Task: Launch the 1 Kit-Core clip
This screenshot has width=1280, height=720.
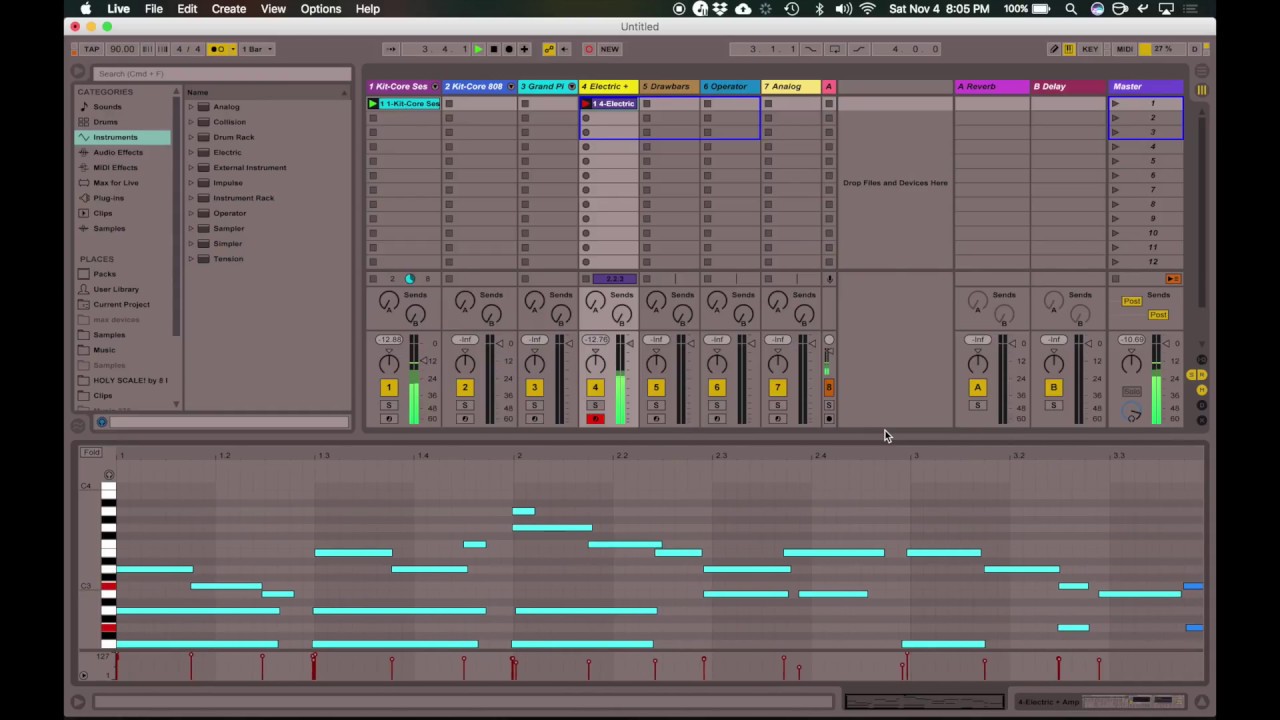Action: point(373,104)
